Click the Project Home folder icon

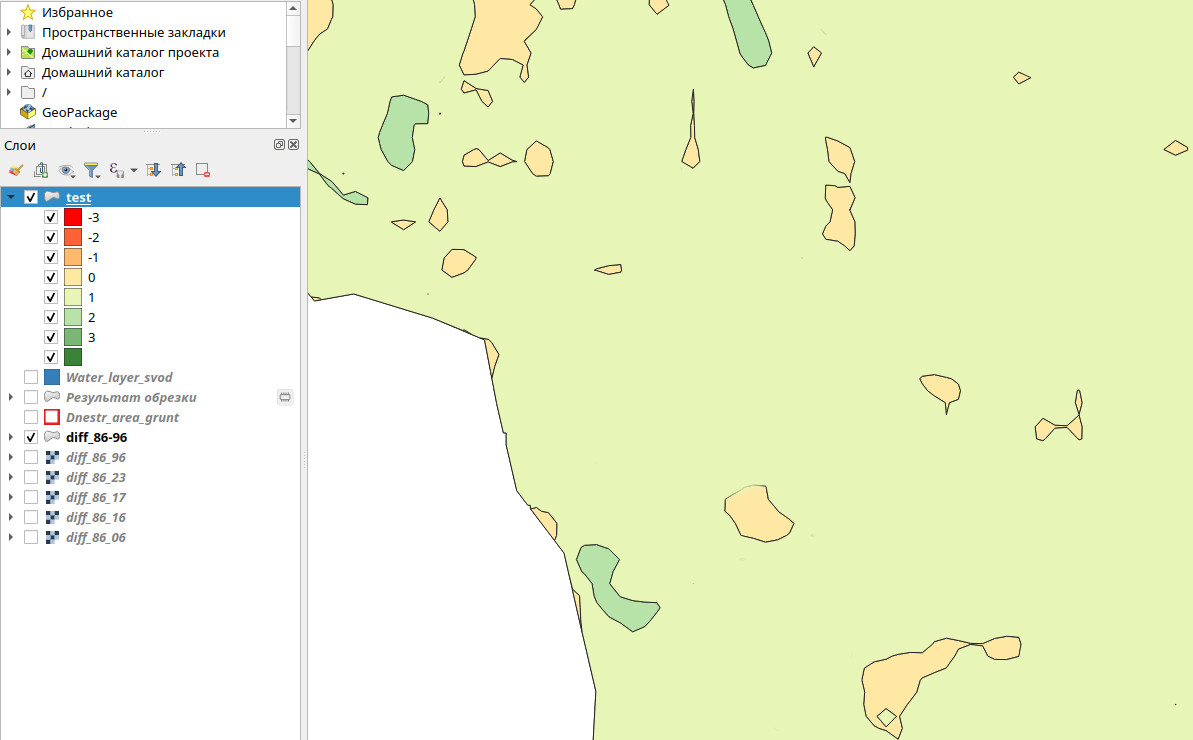click(x=28, y=52)
